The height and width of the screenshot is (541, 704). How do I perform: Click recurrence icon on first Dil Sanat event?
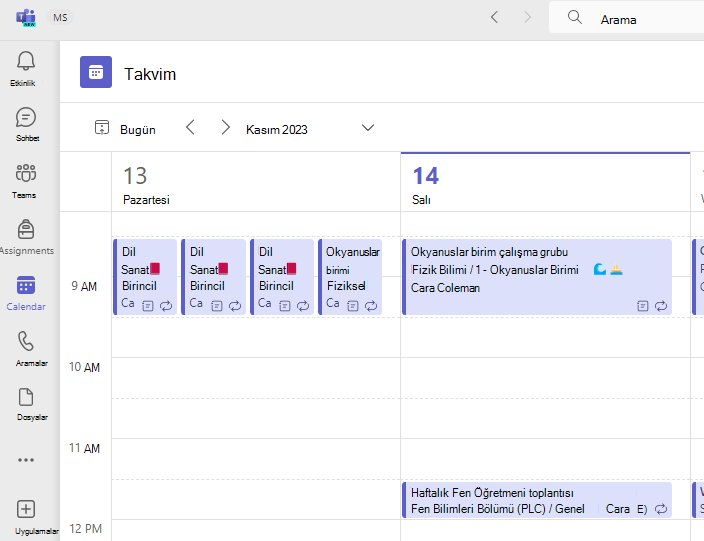click(x=166, y=306)
